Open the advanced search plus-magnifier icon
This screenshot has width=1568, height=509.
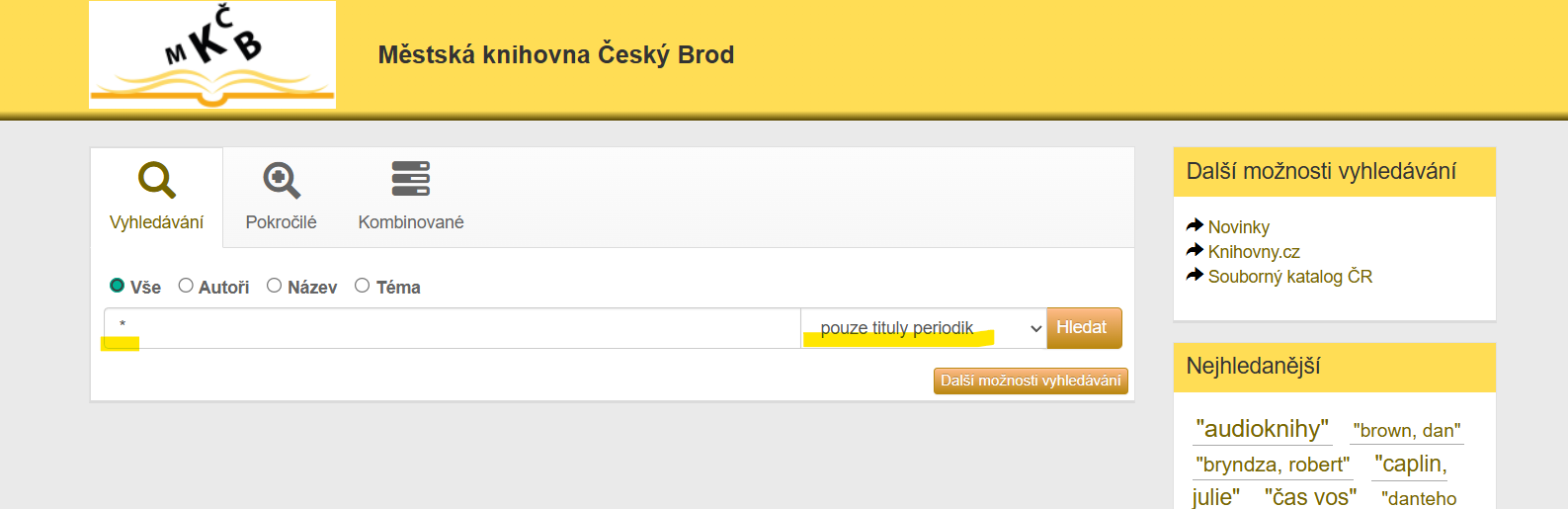point(282,180)
